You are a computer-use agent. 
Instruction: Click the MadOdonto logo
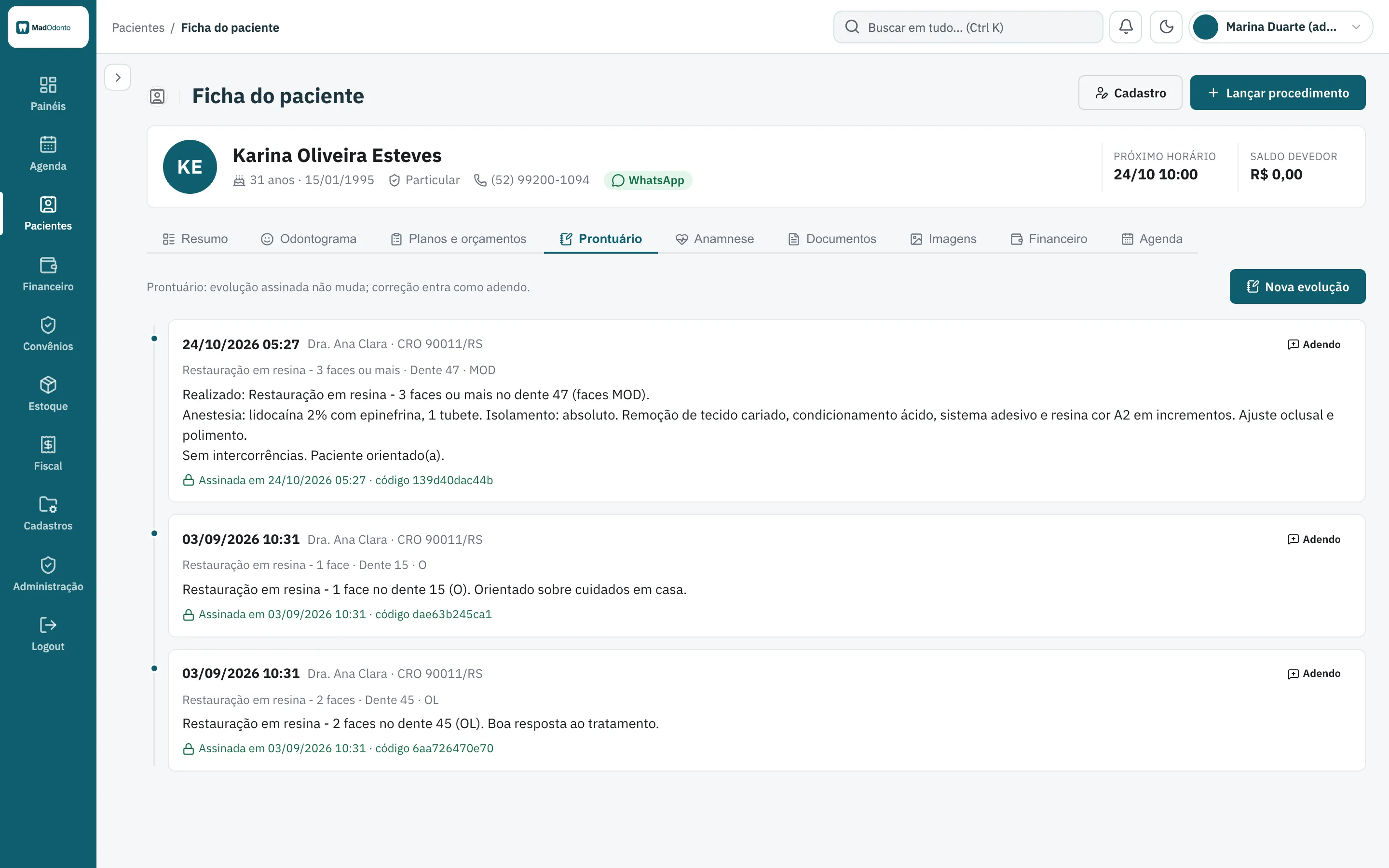click(48, 27)
